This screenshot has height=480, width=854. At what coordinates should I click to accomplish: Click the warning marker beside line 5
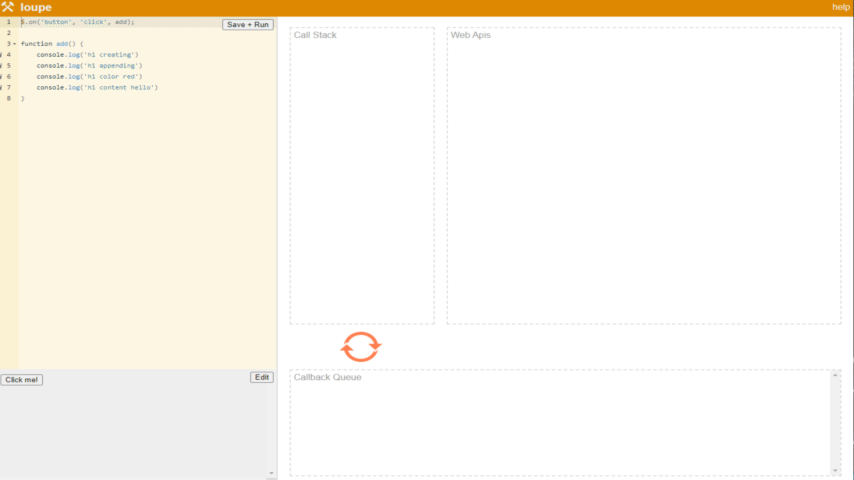(2, 66)
